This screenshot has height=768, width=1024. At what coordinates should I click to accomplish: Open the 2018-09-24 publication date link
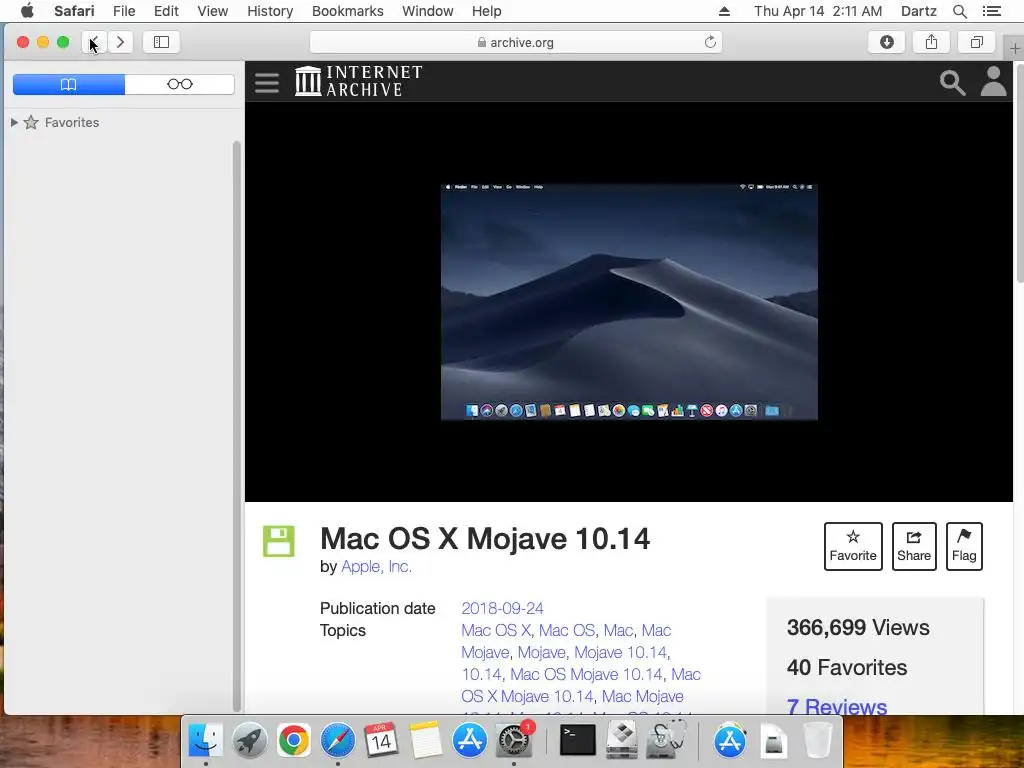[502, 608]
